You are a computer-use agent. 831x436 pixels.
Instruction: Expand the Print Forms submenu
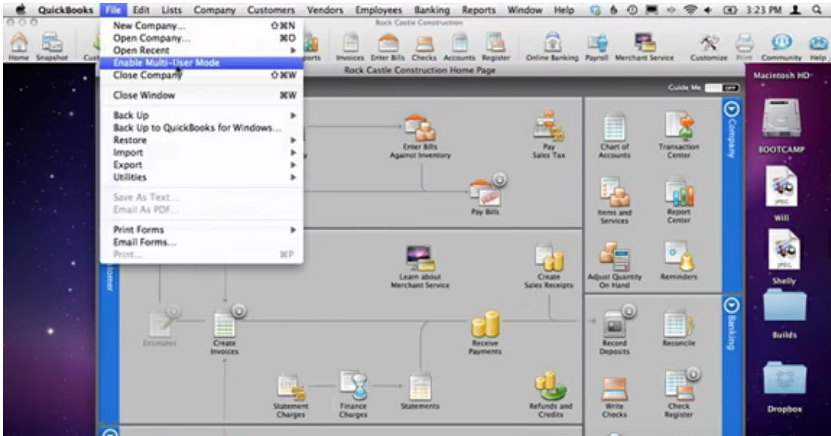201,229
